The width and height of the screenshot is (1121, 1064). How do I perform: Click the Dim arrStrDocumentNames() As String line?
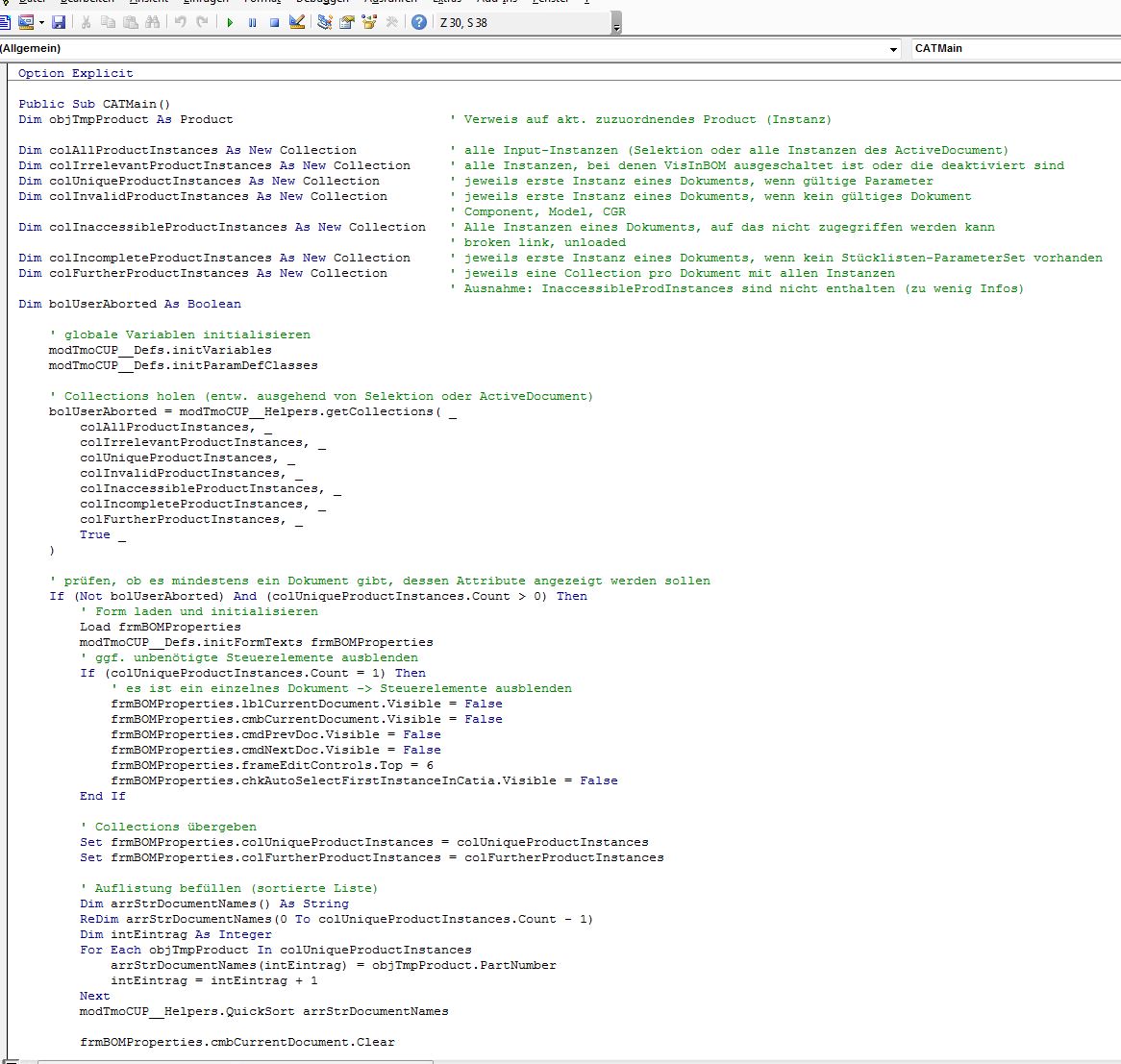click(214, 903)
